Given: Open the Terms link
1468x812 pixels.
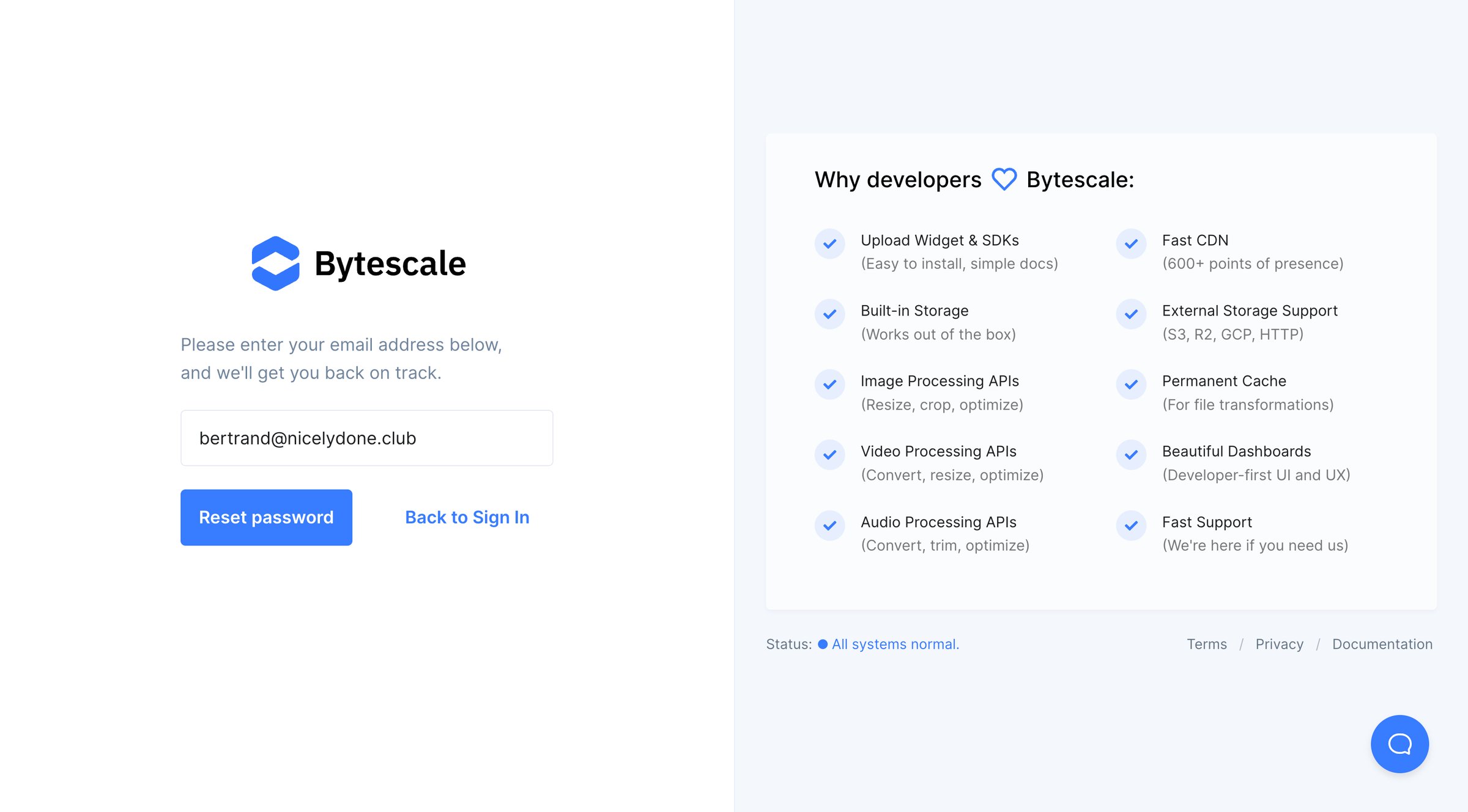Looking at the screenshot, I should [x=1207, y=644].
